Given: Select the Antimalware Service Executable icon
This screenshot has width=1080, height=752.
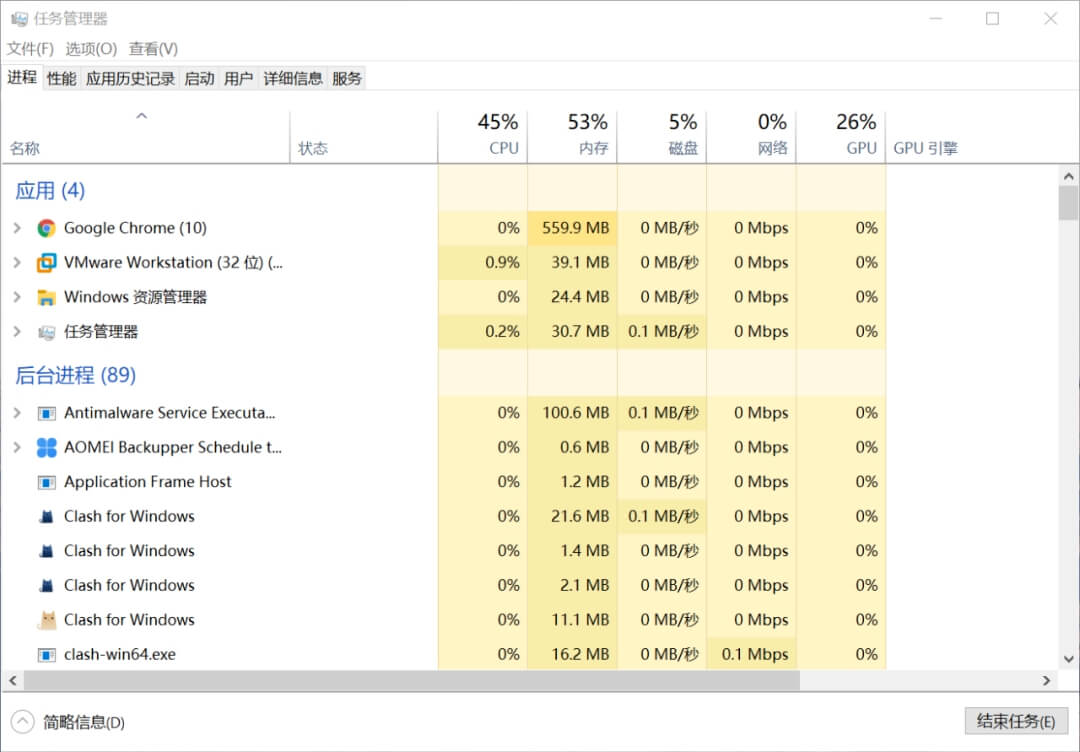Looking at the screenshot, I should click(46, 413).
